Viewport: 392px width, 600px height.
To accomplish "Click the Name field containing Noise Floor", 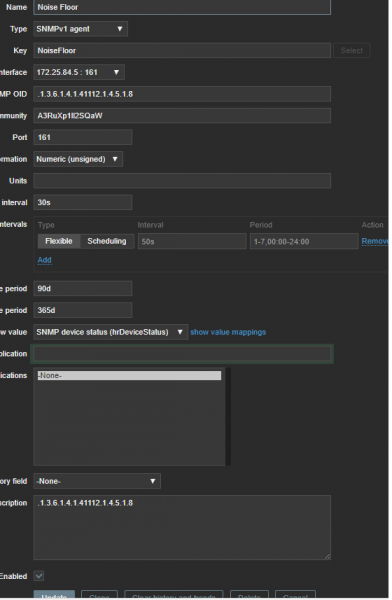I will click(x=182, y=7).
